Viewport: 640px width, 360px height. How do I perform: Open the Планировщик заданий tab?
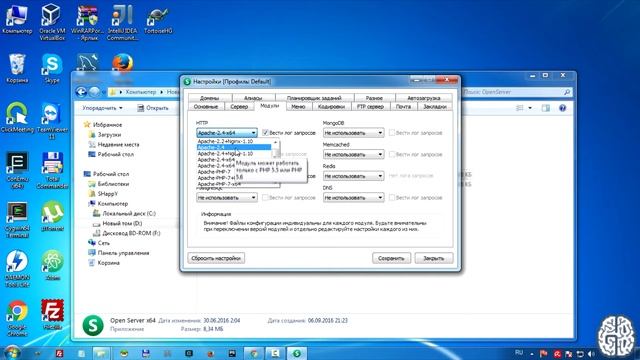(x=314, y=98)
